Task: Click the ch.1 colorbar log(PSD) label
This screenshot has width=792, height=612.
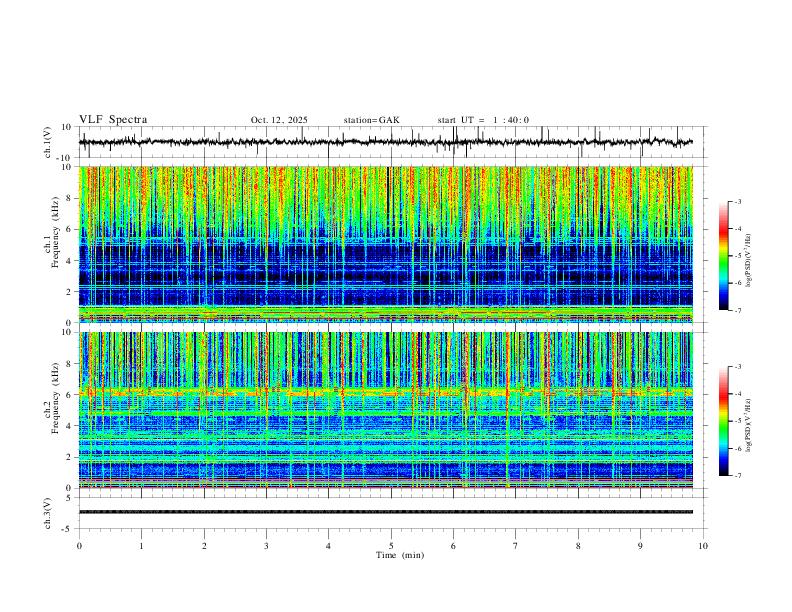Action: coord(749,260)
